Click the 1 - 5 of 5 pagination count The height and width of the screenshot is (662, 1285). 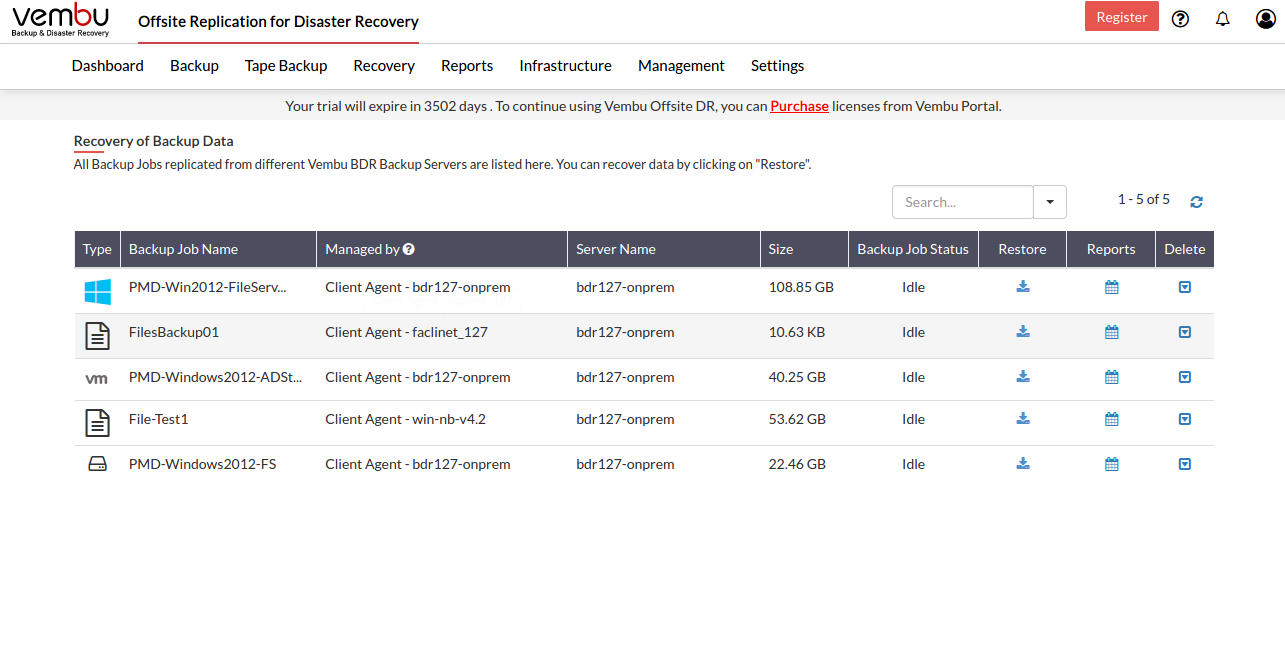1144,200
